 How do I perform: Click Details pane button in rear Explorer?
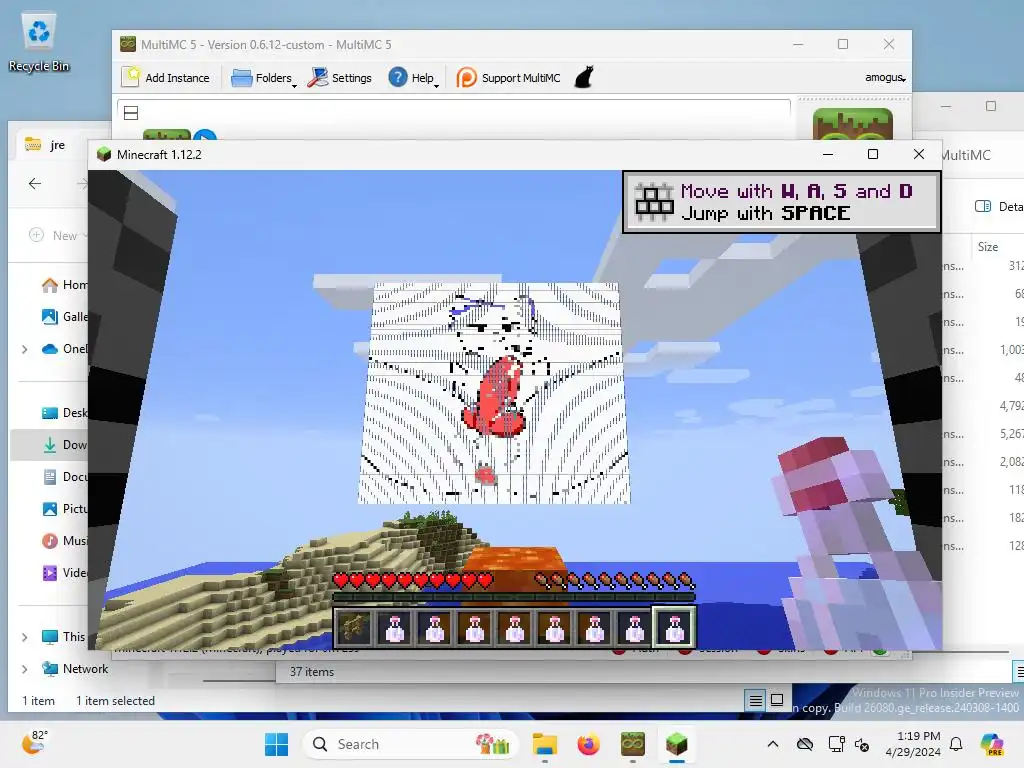pyautogui.click(x=999, y=206)
